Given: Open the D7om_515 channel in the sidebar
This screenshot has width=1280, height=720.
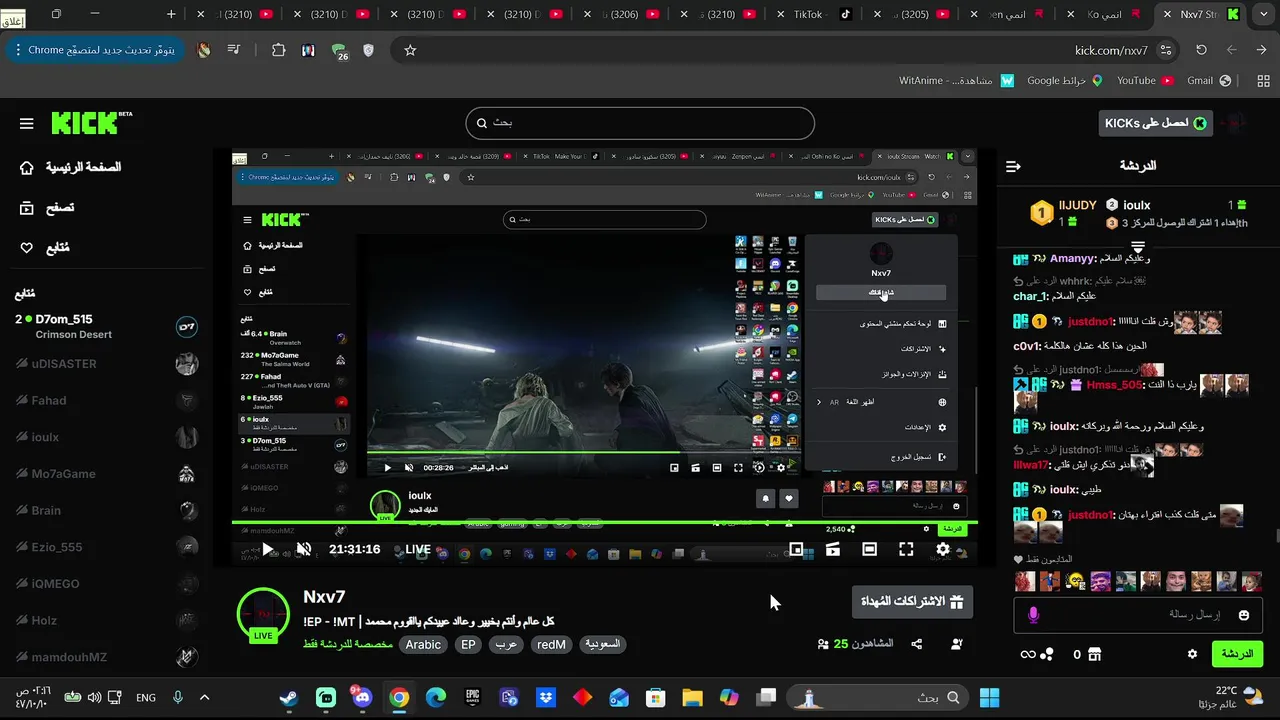Looking at the screenshot, I should tap(106, 327).
